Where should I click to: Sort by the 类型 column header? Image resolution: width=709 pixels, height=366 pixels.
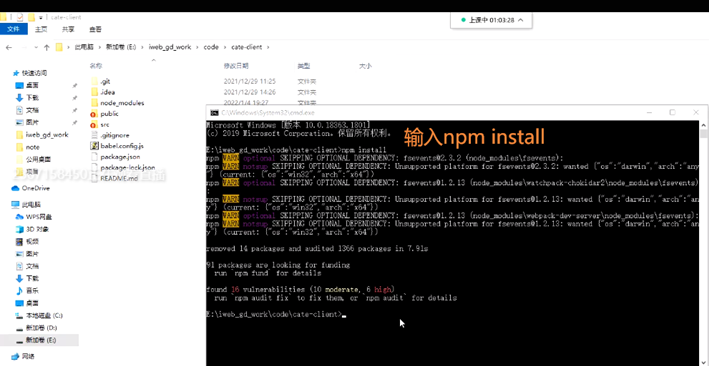click(303, 66)
